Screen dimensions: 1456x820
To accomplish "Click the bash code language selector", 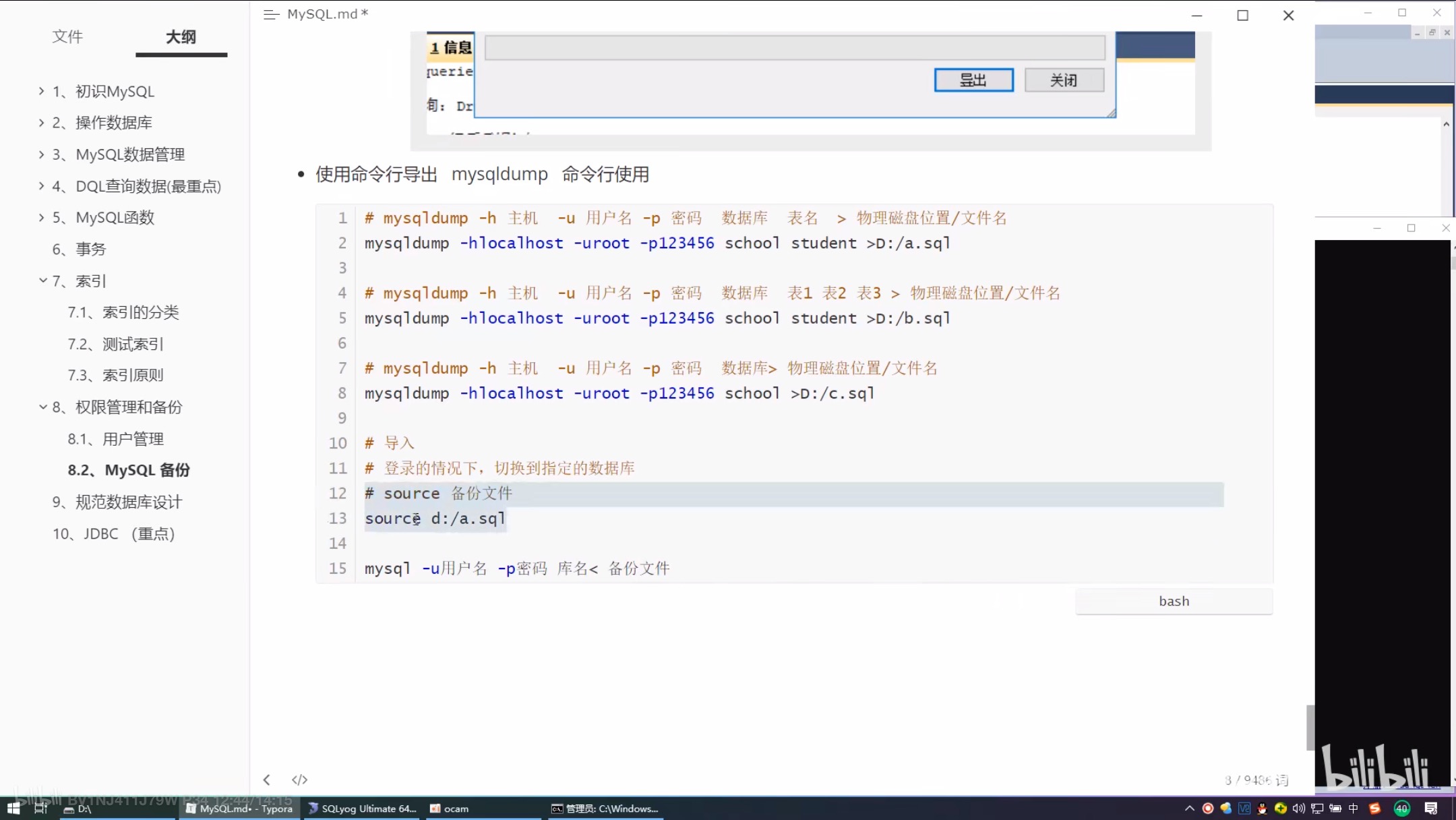I will point(1174,601).
